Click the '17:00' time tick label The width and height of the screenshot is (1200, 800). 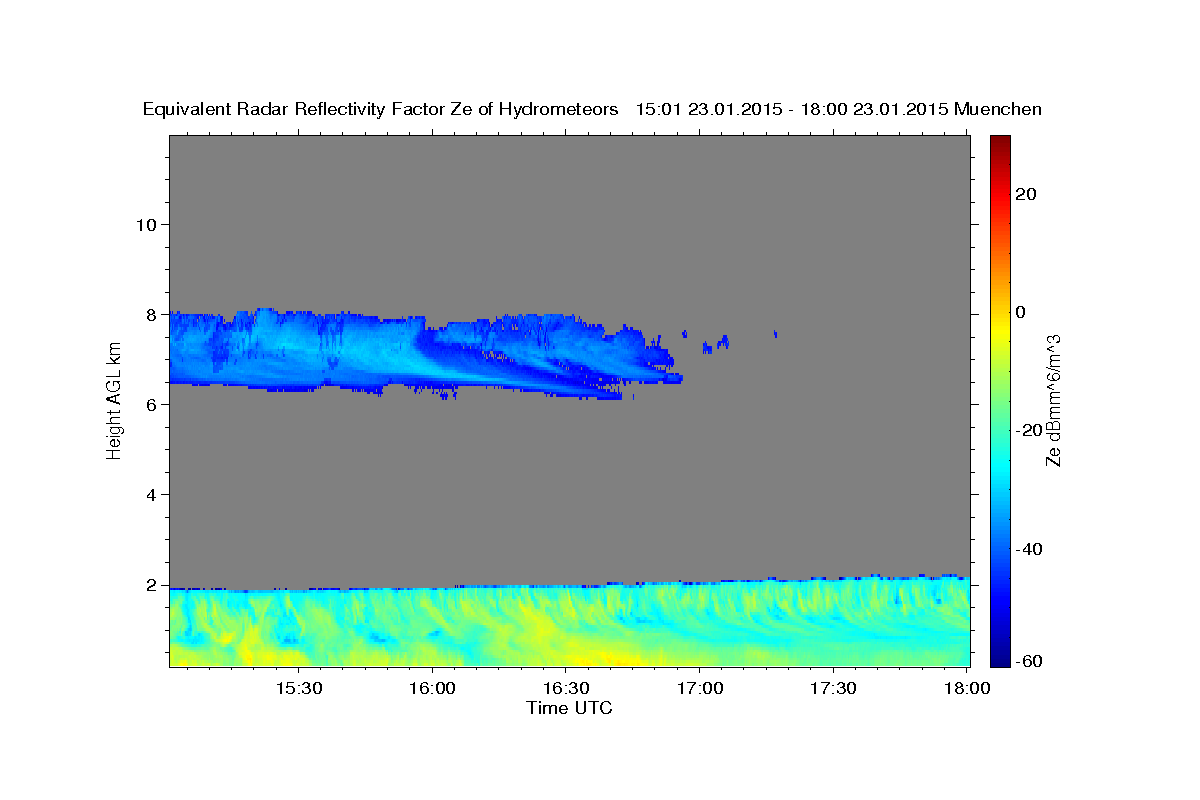699,689
